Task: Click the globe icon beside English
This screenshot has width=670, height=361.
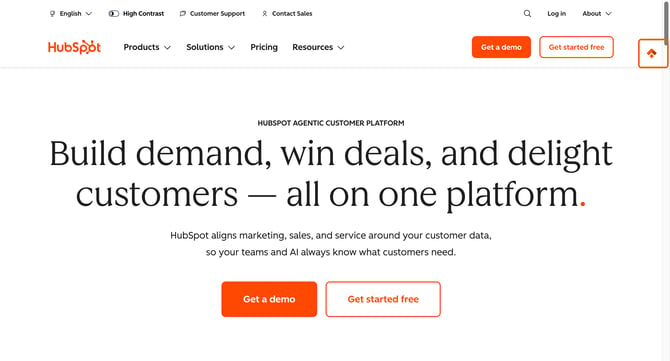Action: 53,14
